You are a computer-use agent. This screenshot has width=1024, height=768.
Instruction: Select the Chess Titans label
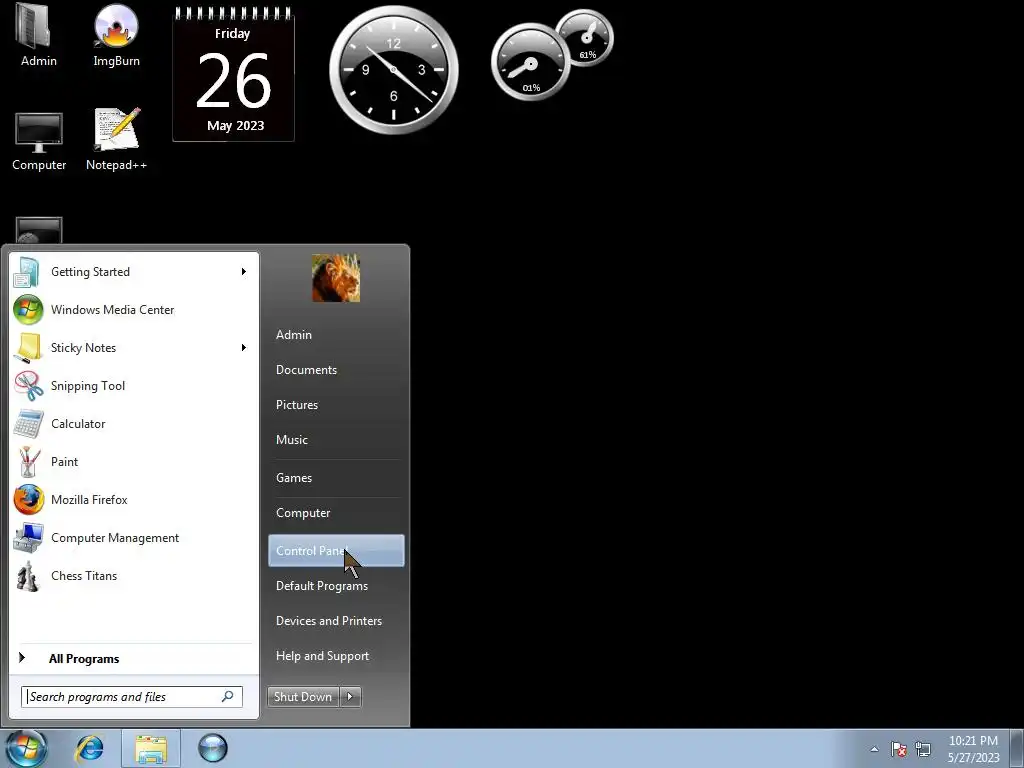click(x=84, y=576)
